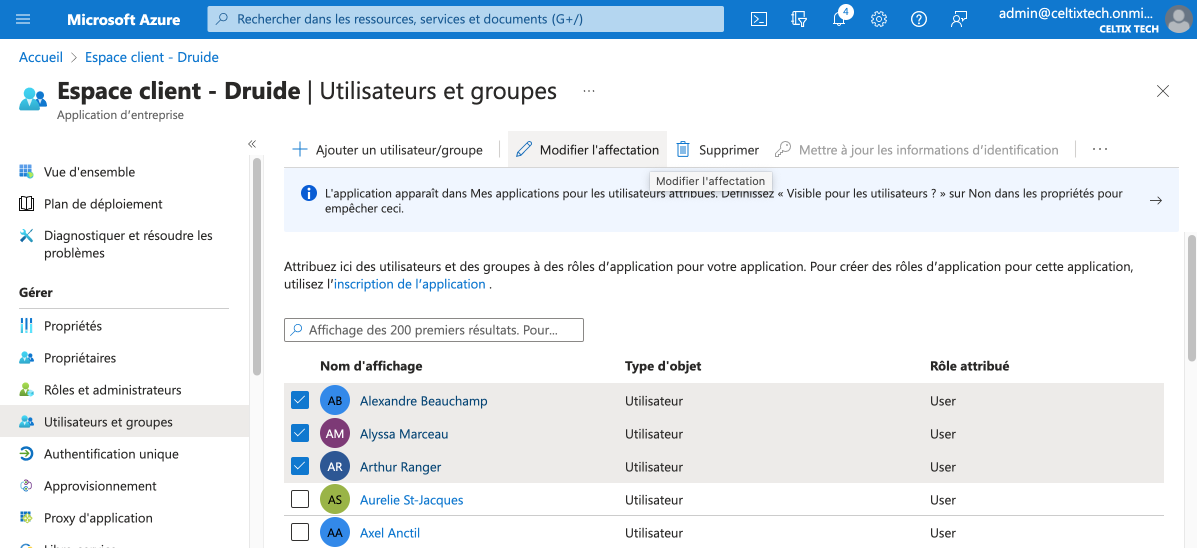Open Aurelie St-Jacques's user link

coord(411,500)
